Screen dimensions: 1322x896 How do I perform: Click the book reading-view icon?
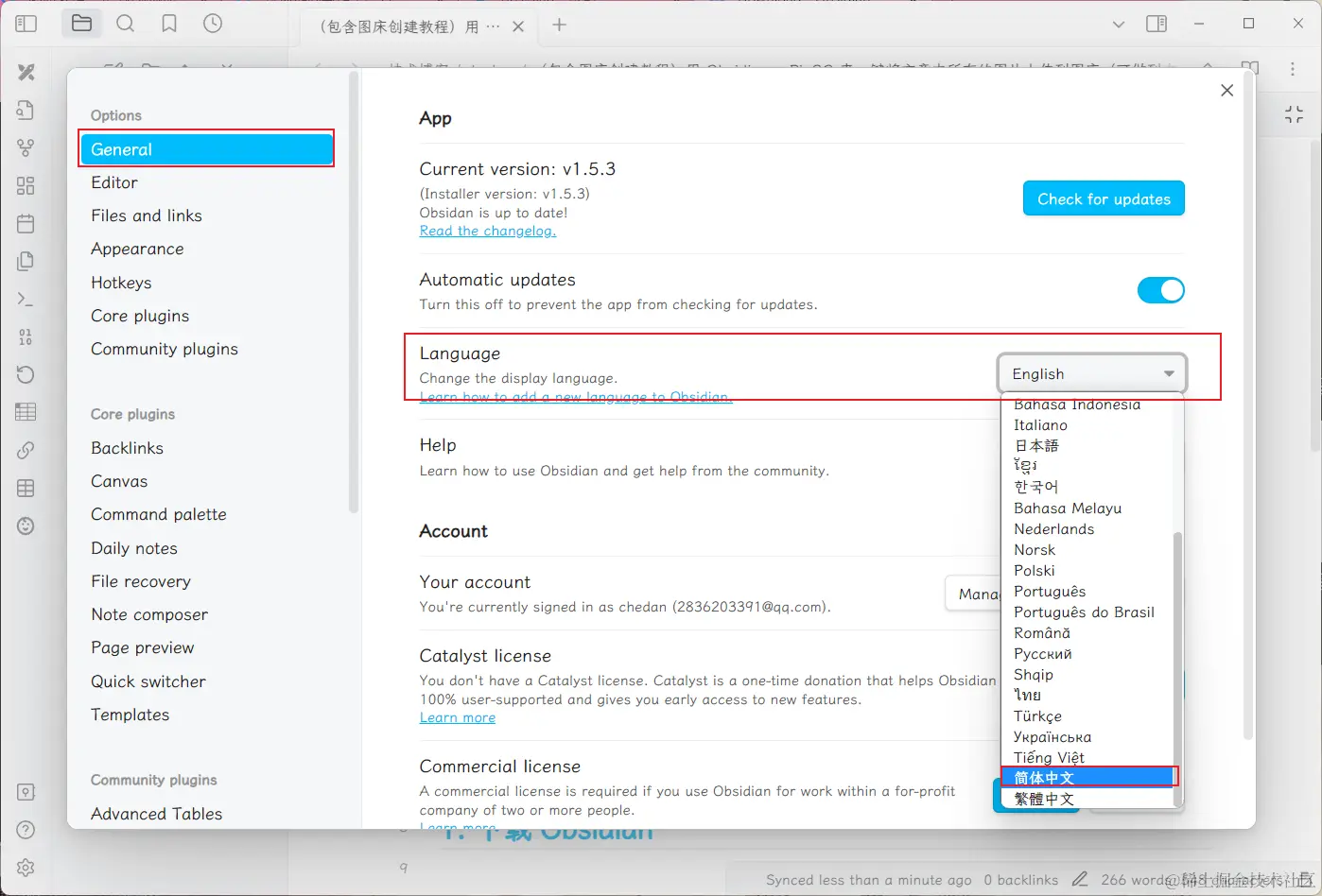(1250, 68)
